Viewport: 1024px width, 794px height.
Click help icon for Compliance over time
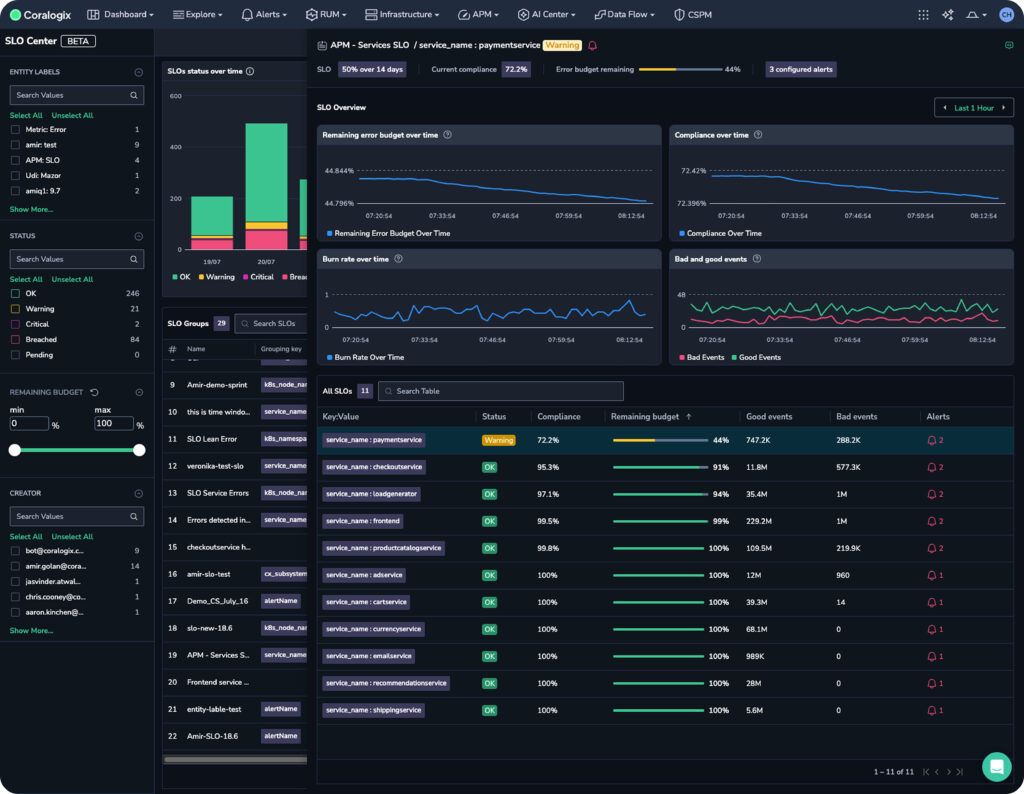click(758, 135)
